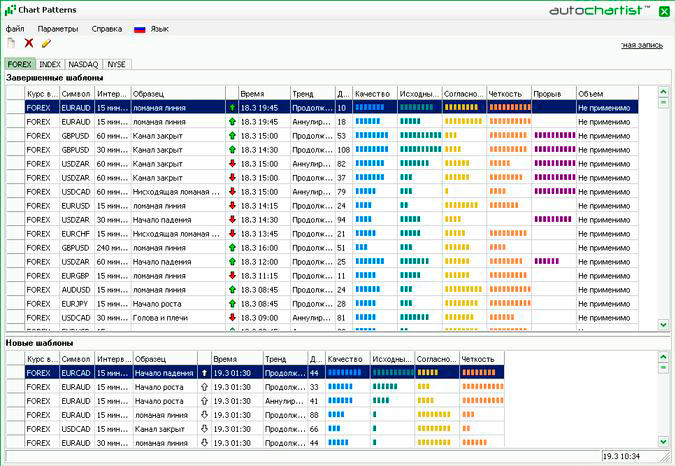This screenshot has width=675, height=466.
Task: Click the Chart Patterns title bar icon
Action: 10,10
